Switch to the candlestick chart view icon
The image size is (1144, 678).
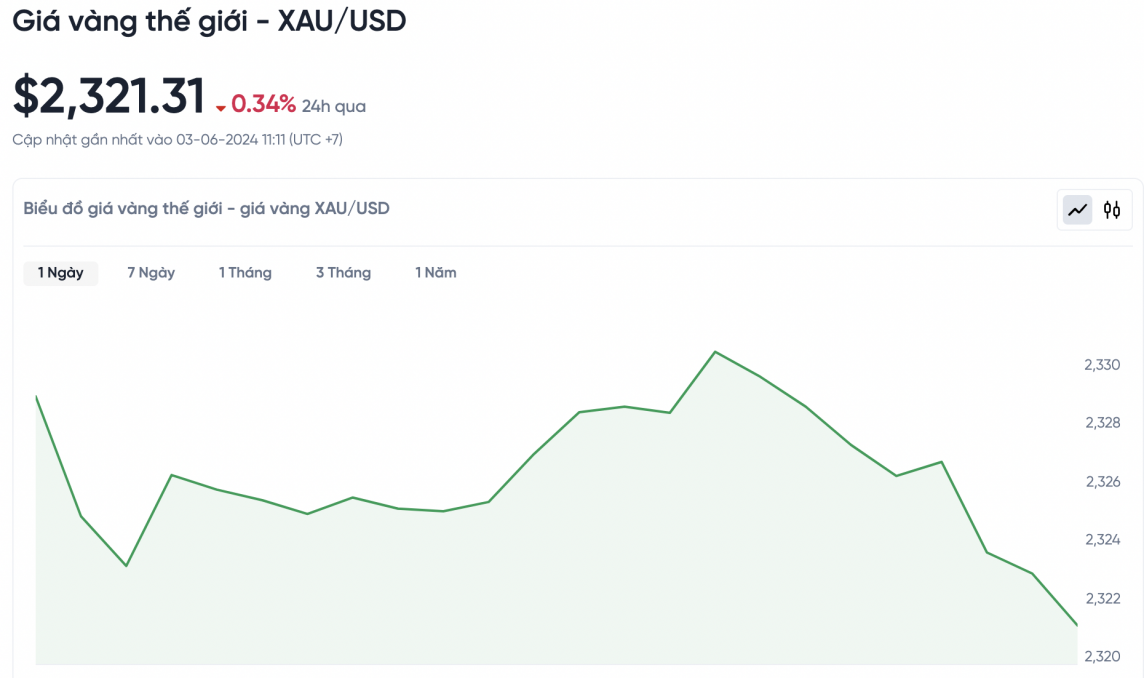[1112, 210]
